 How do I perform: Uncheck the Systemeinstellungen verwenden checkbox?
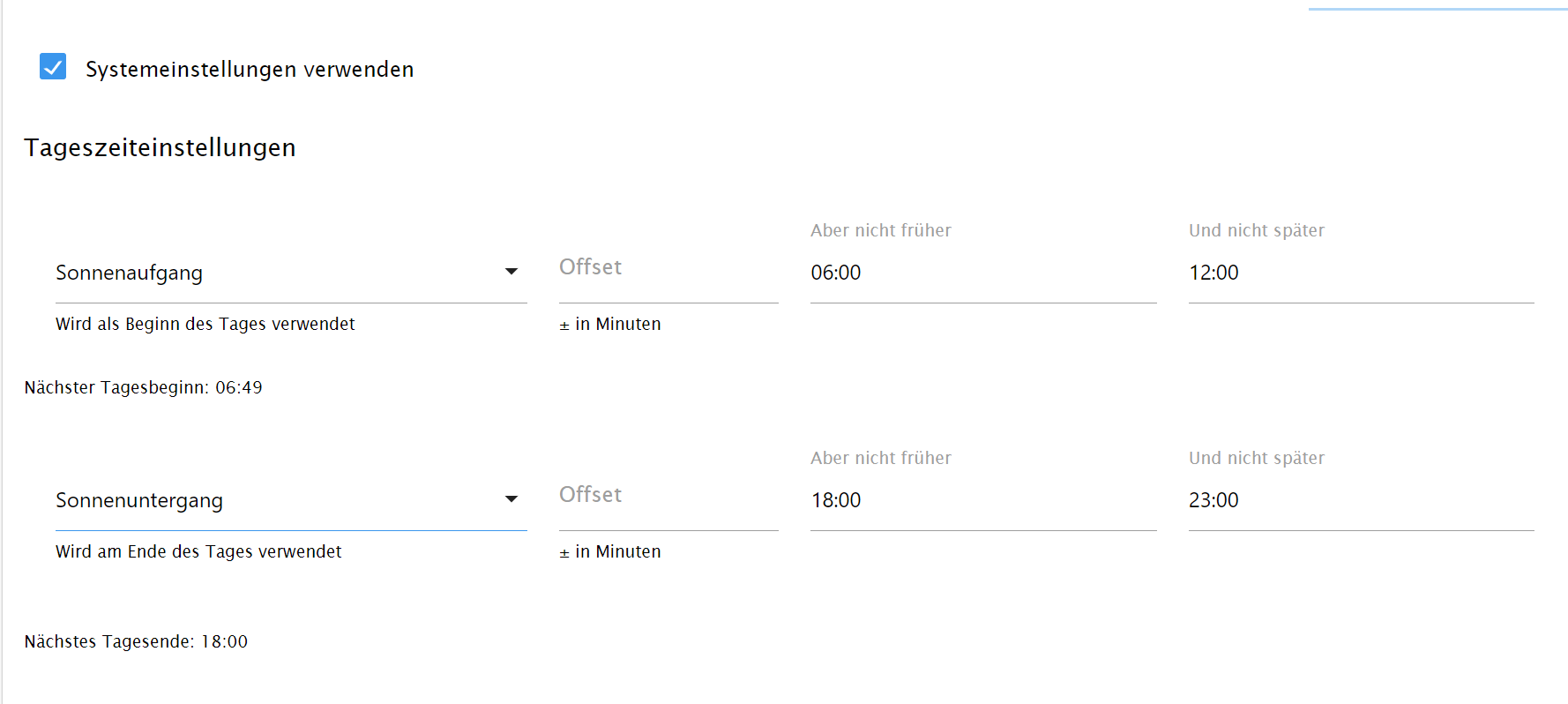coord(53,67)
